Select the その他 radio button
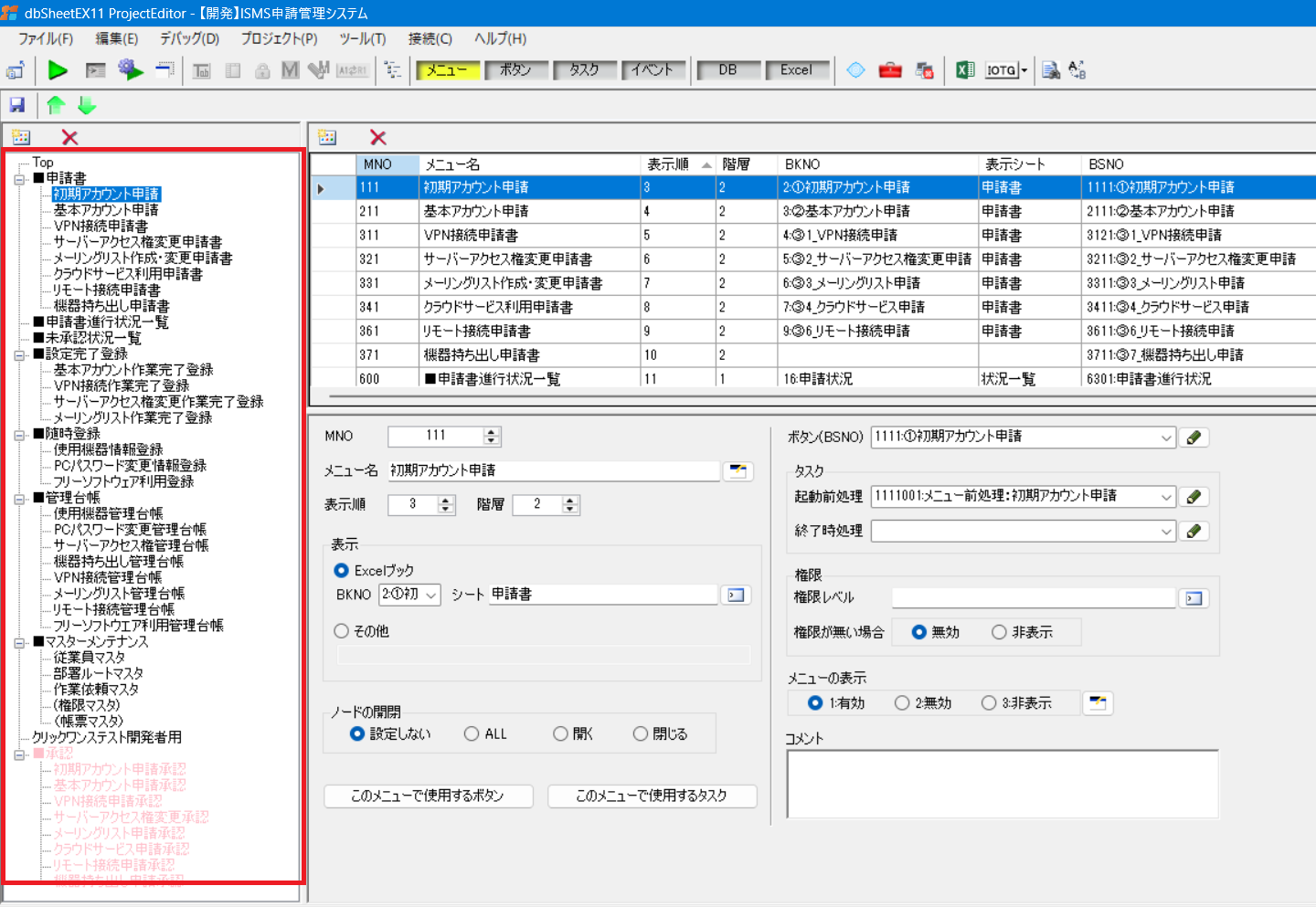This screenshot has height=907, width=1316. point(342,631)
